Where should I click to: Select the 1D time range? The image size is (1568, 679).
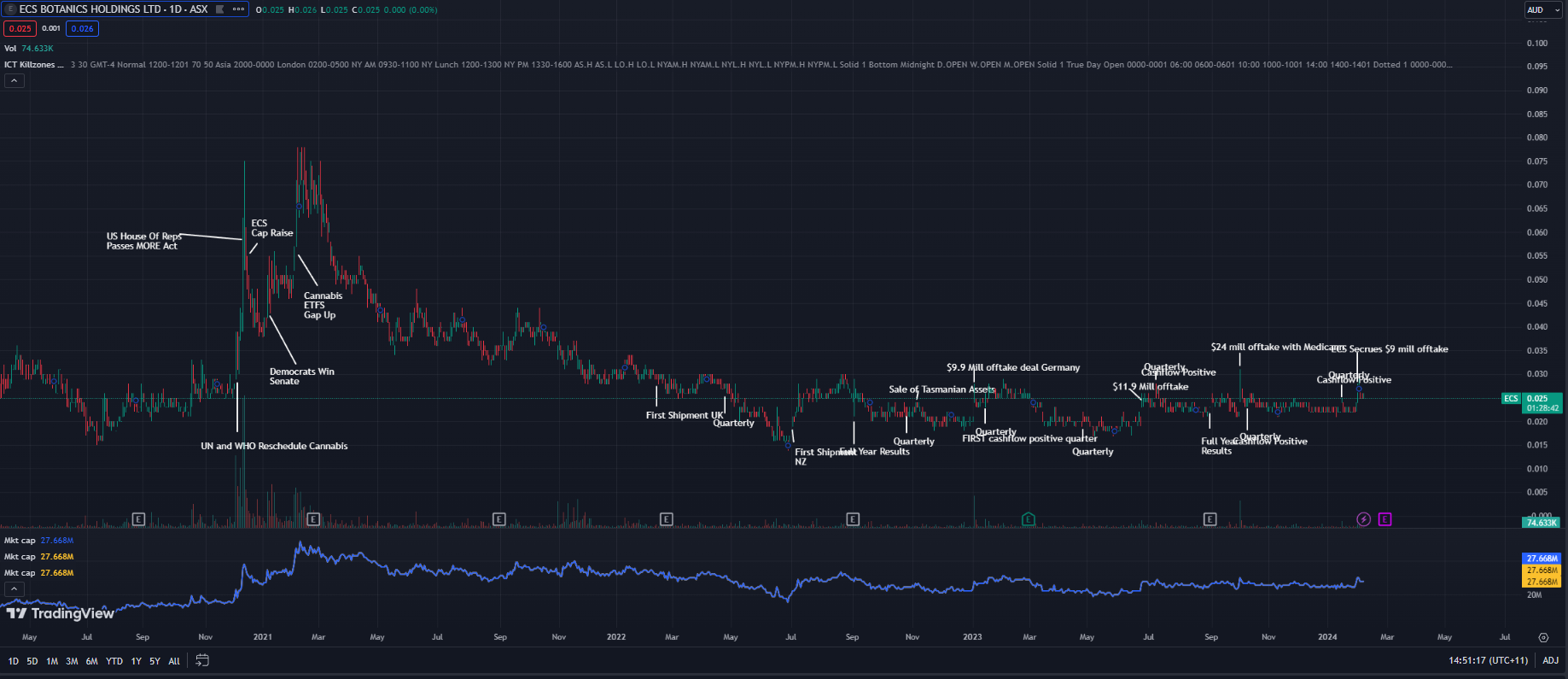[13, 661]
